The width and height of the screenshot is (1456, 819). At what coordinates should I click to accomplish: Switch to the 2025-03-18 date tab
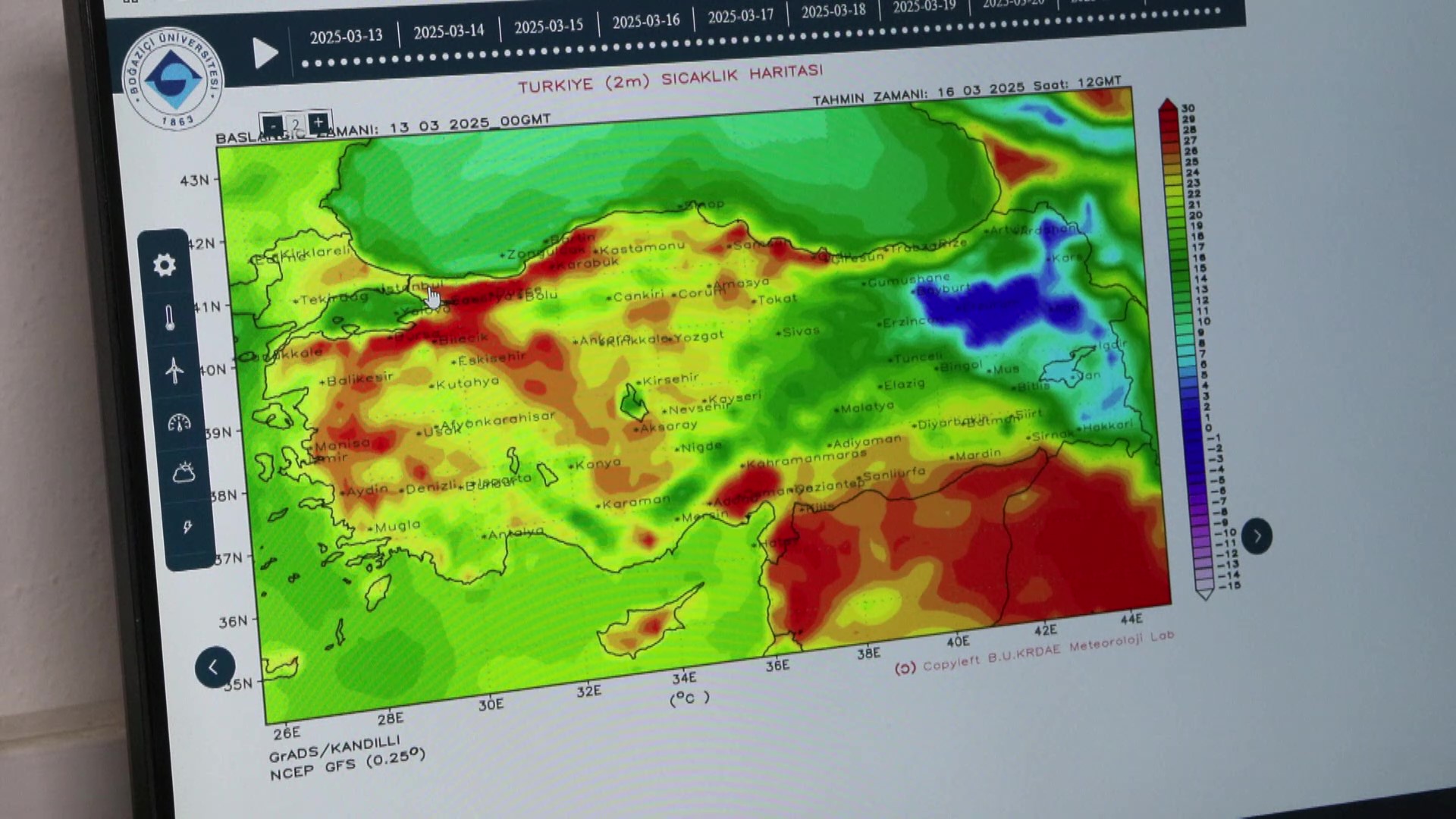click(833, 11)
